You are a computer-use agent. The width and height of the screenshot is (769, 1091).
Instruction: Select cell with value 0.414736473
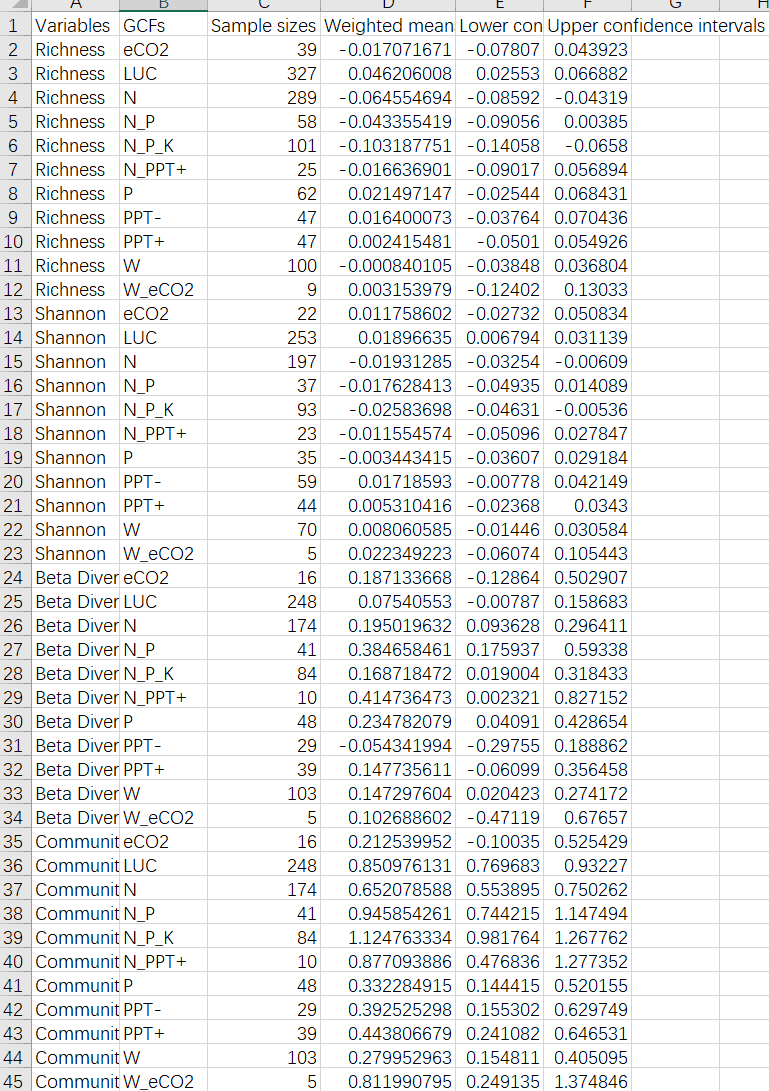pyautogui.click(x=388, y=698)
